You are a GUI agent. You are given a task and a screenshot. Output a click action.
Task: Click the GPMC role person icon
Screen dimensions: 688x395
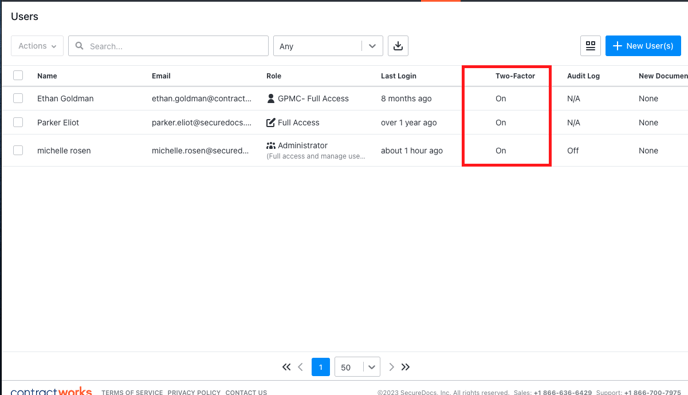pyautogui.click(x=271, y=98)
